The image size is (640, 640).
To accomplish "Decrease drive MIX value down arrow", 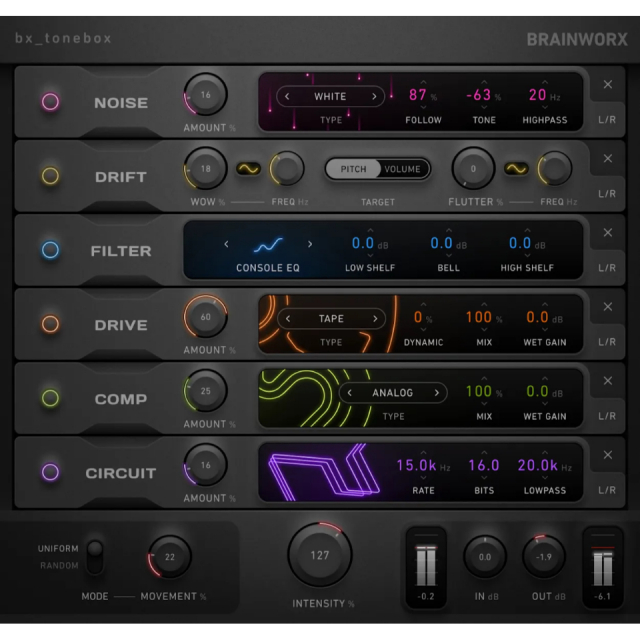I will (x=484, y=329).
